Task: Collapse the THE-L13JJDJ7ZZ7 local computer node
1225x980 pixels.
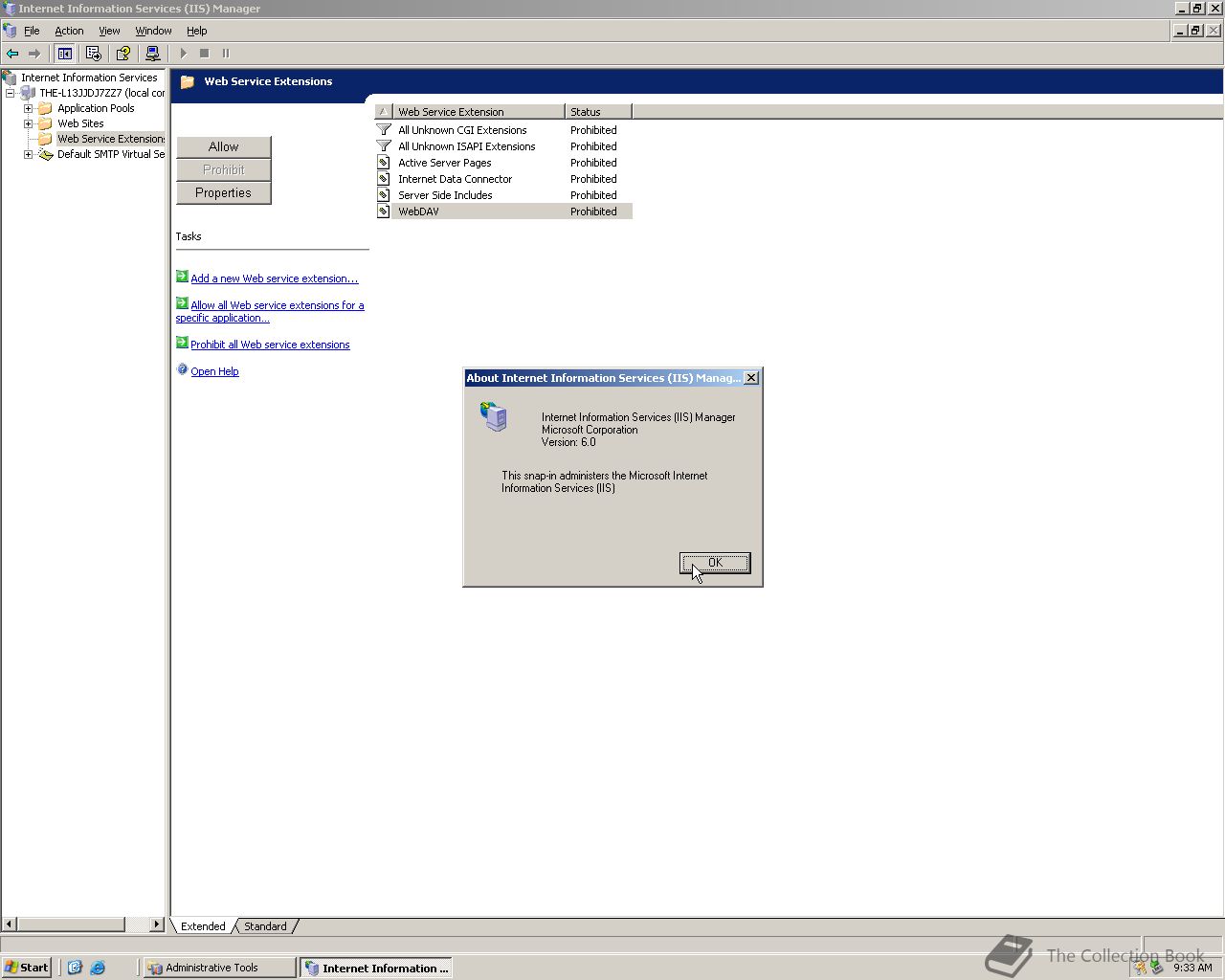Action: [10, 93]
